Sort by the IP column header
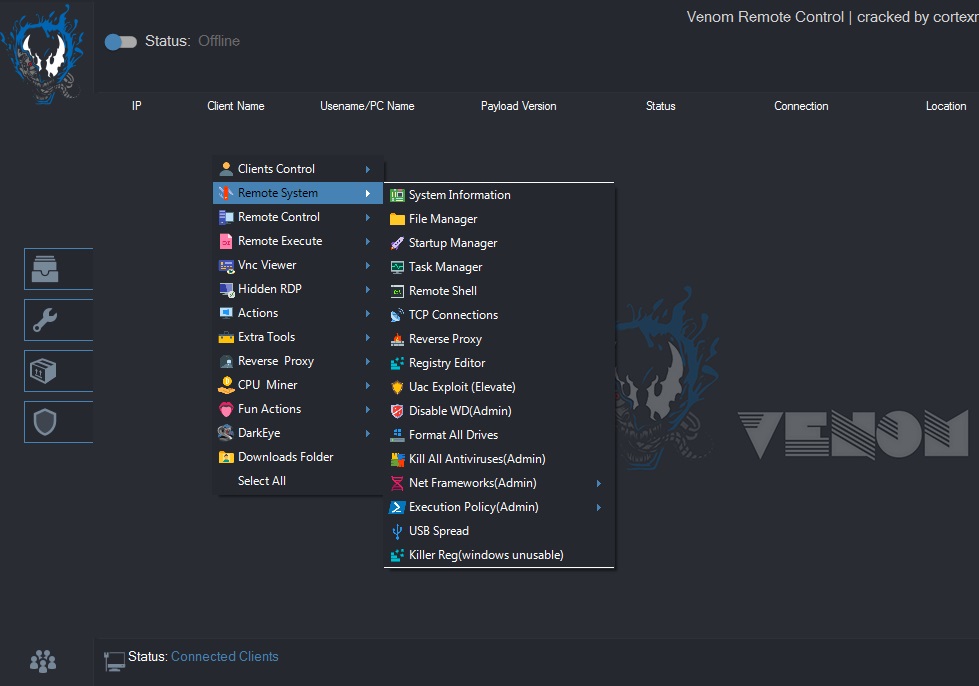The height and width of the screenshot is (686, 979). point(137,106)
